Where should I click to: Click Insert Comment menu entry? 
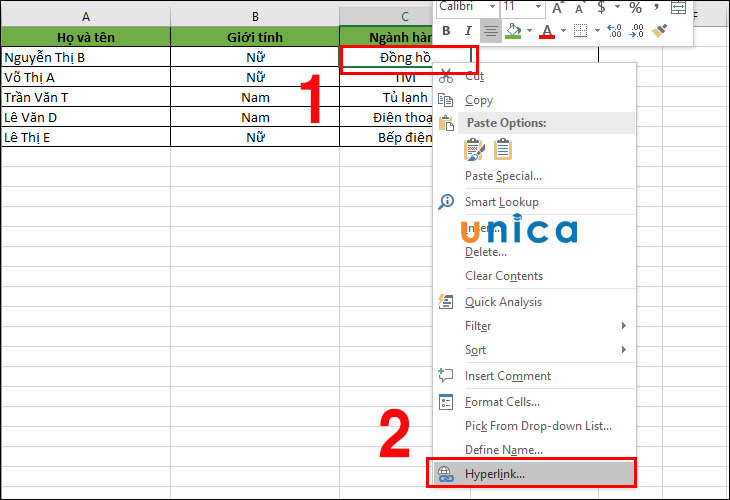(x=507, y=376)
